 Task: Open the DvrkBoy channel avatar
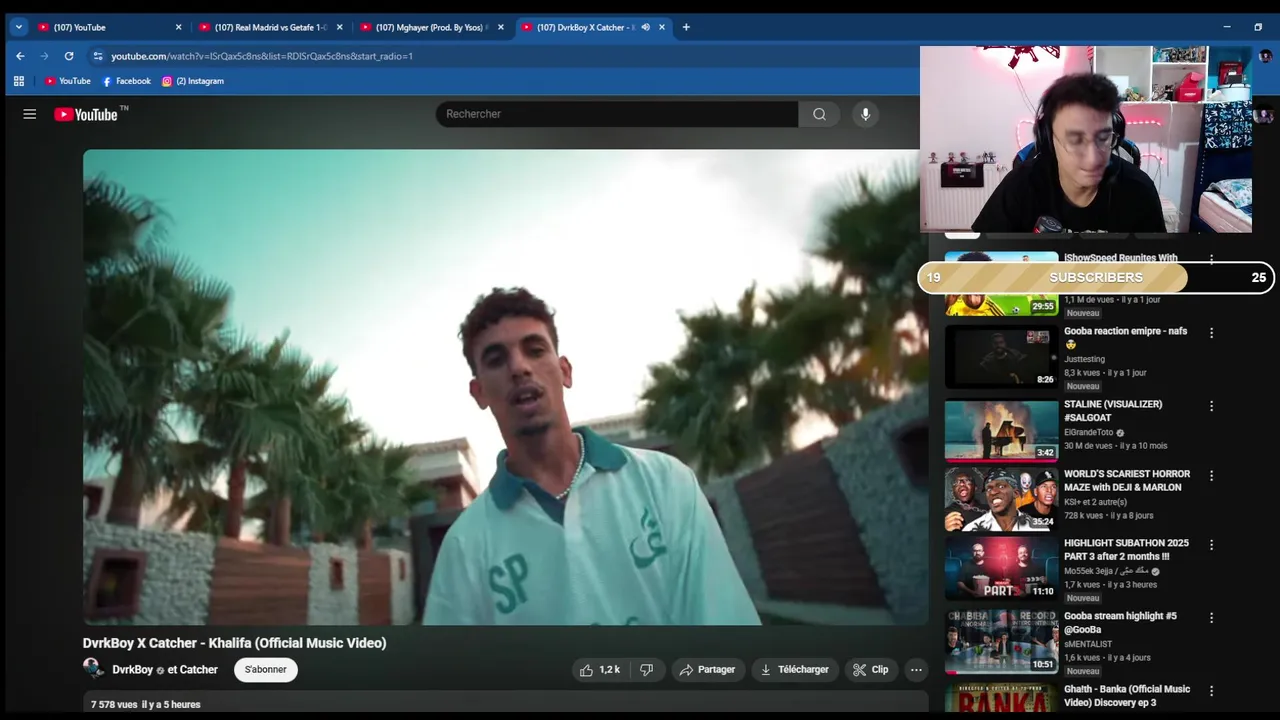click(x=93, y=668)
